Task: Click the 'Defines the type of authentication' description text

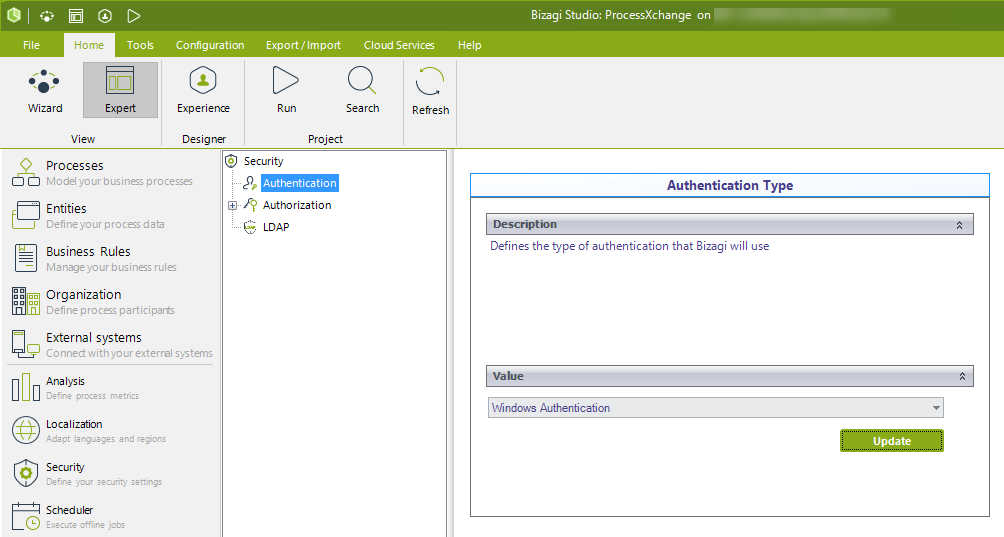Action: 629,246
